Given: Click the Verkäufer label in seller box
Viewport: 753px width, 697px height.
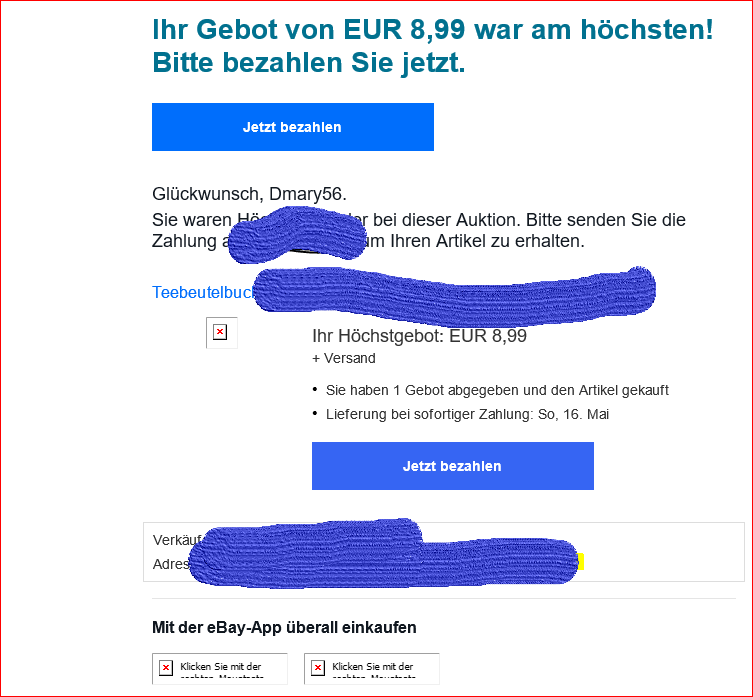Looking at the screenshot, I should pyautogui.click(x=176, y=540).
